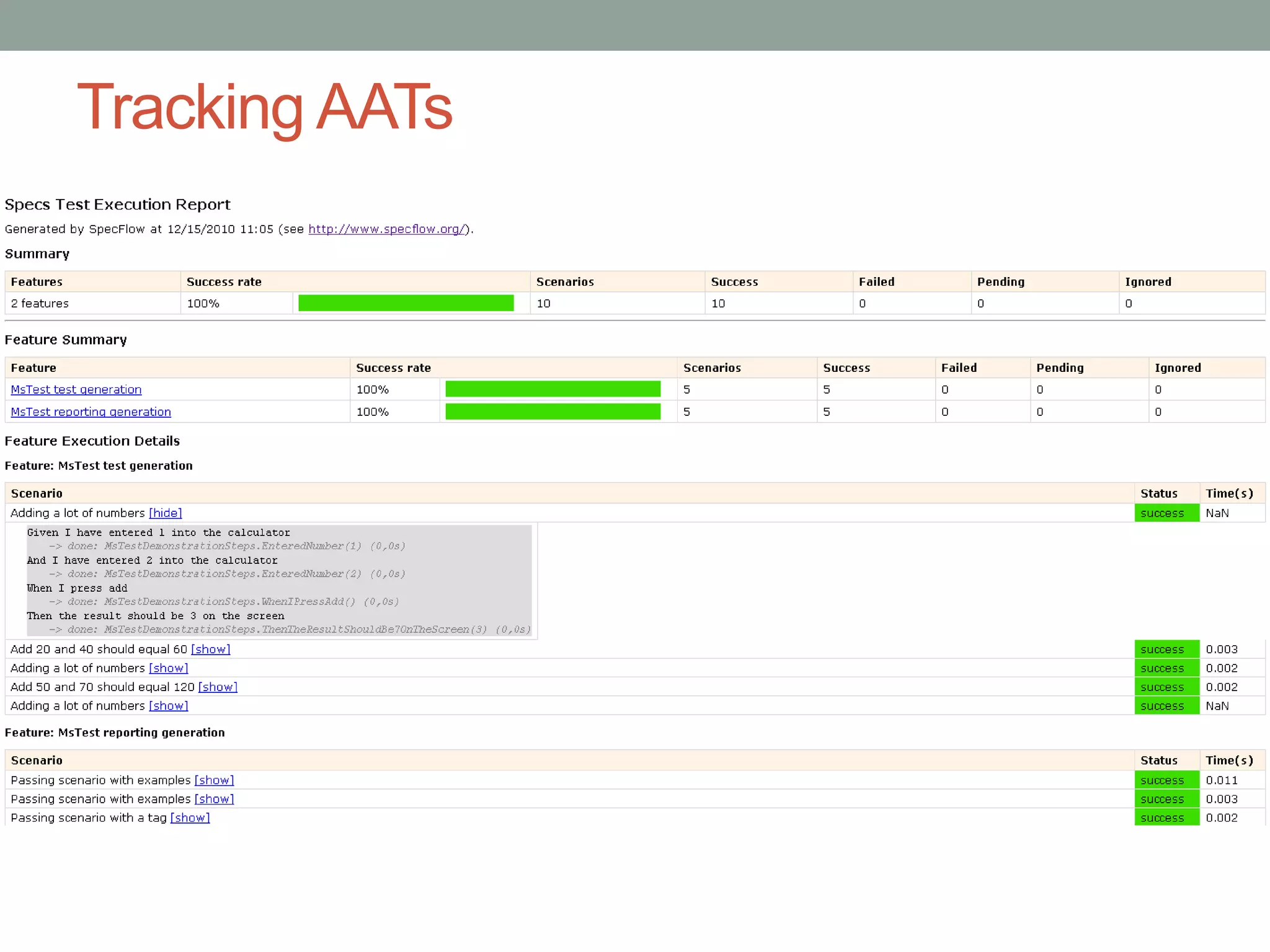Click 'Feature: MsTest reporting generation' heading
This screenshot has width=1270, height=952.
click(115, 733)
